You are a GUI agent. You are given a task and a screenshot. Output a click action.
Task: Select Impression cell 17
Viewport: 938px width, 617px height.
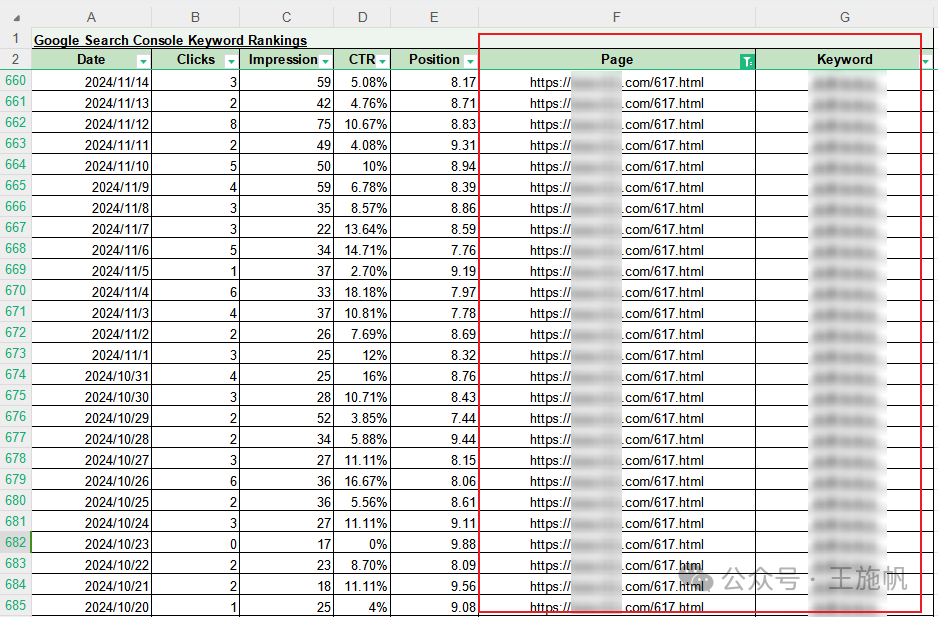287,544
